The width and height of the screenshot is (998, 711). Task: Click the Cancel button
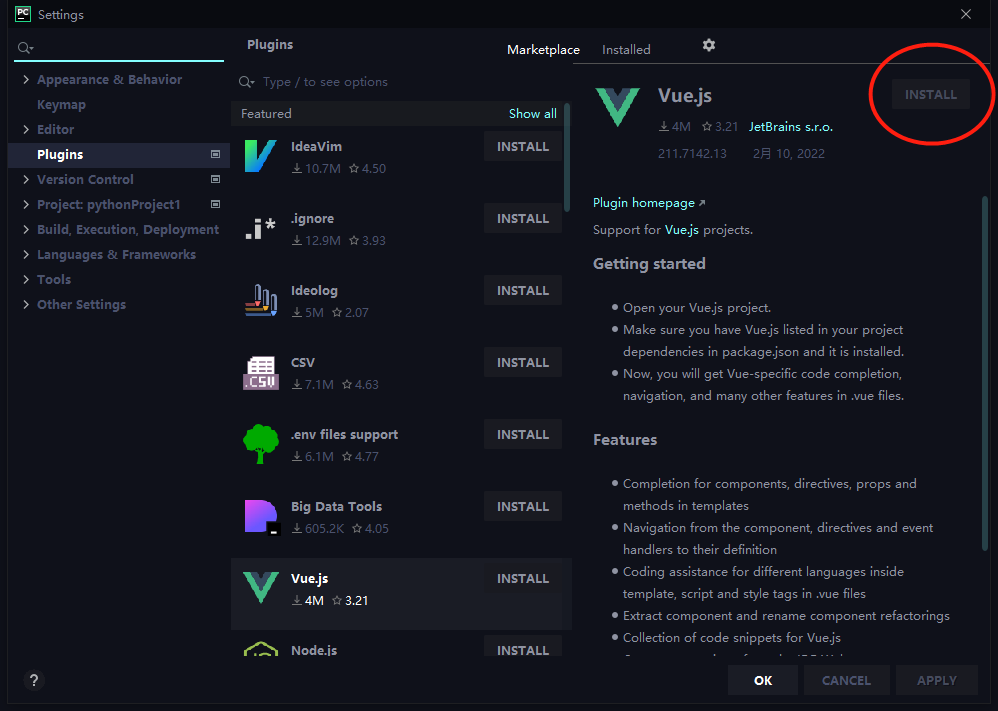846,680
